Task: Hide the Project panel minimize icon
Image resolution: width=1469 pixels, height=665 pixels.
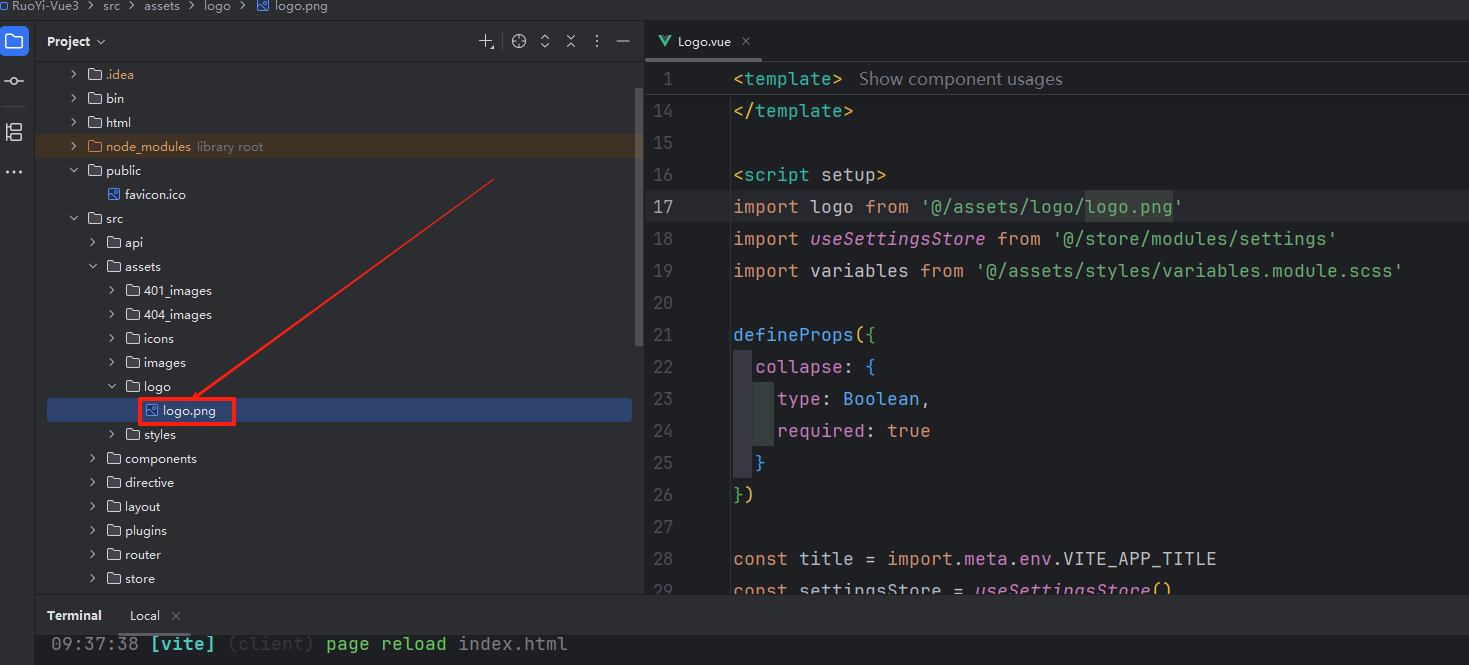Action: [623, 41]
